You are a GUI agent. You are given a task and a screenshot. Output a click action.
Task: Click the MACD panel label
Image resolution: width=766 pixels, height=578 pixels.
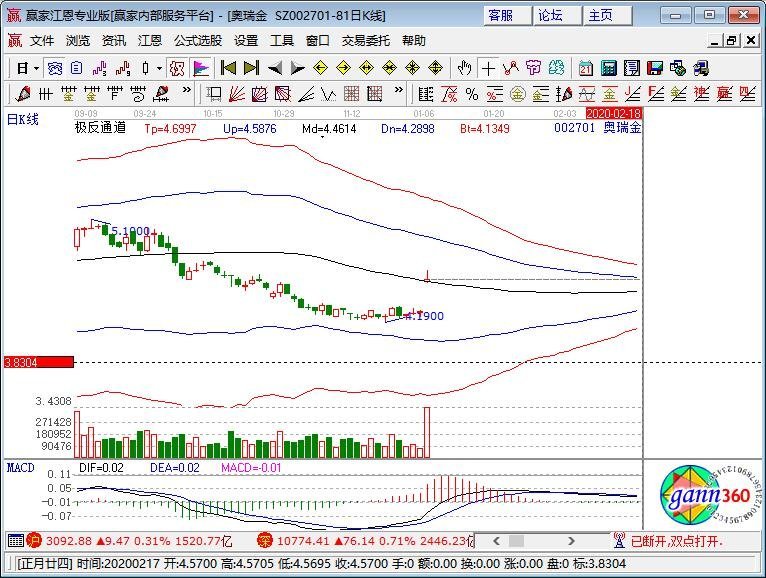tap(21, 468)
